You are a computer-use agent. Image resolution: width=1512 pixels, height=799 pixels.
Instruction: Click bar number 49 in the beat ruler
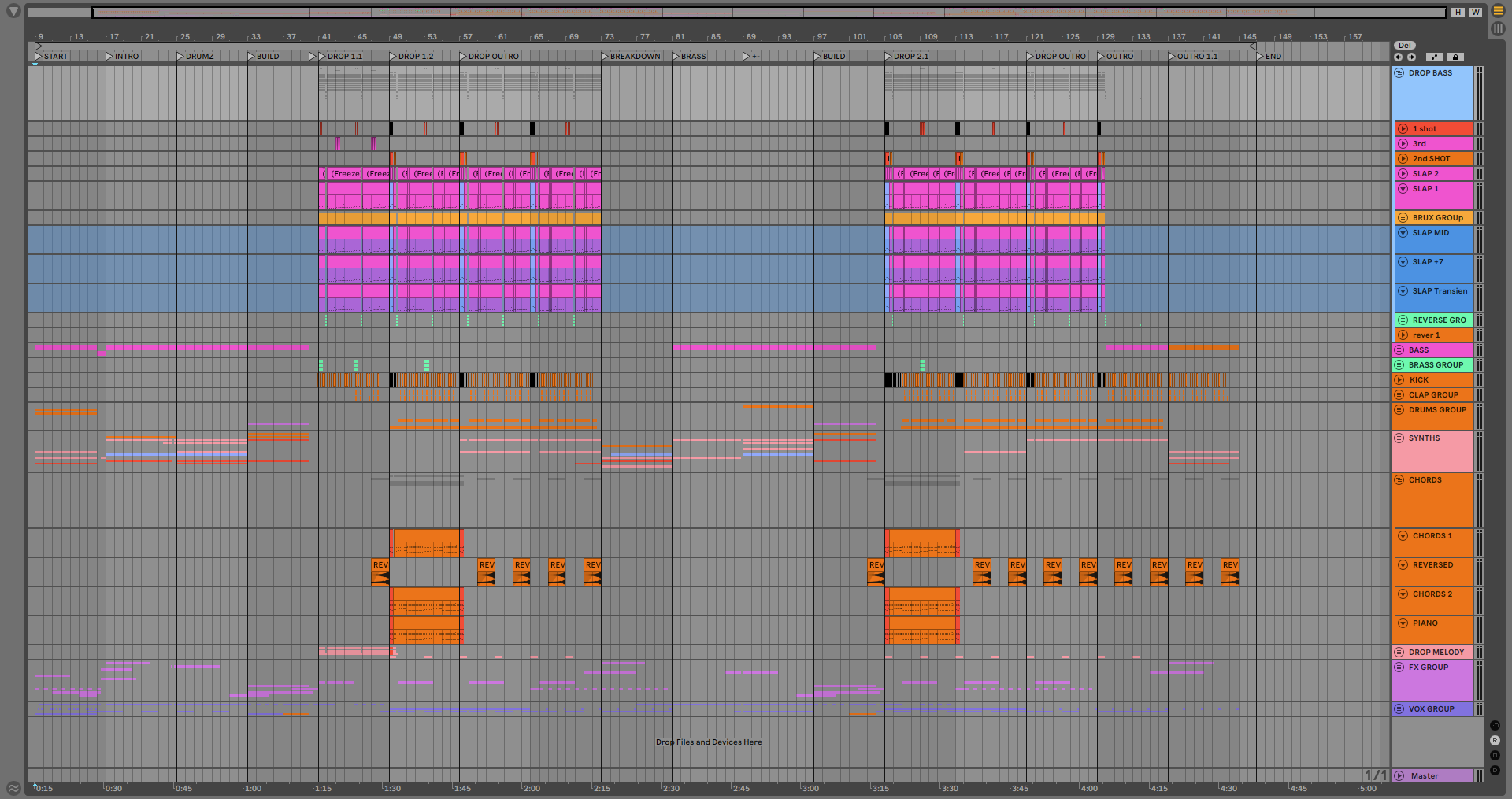(398, 37)
